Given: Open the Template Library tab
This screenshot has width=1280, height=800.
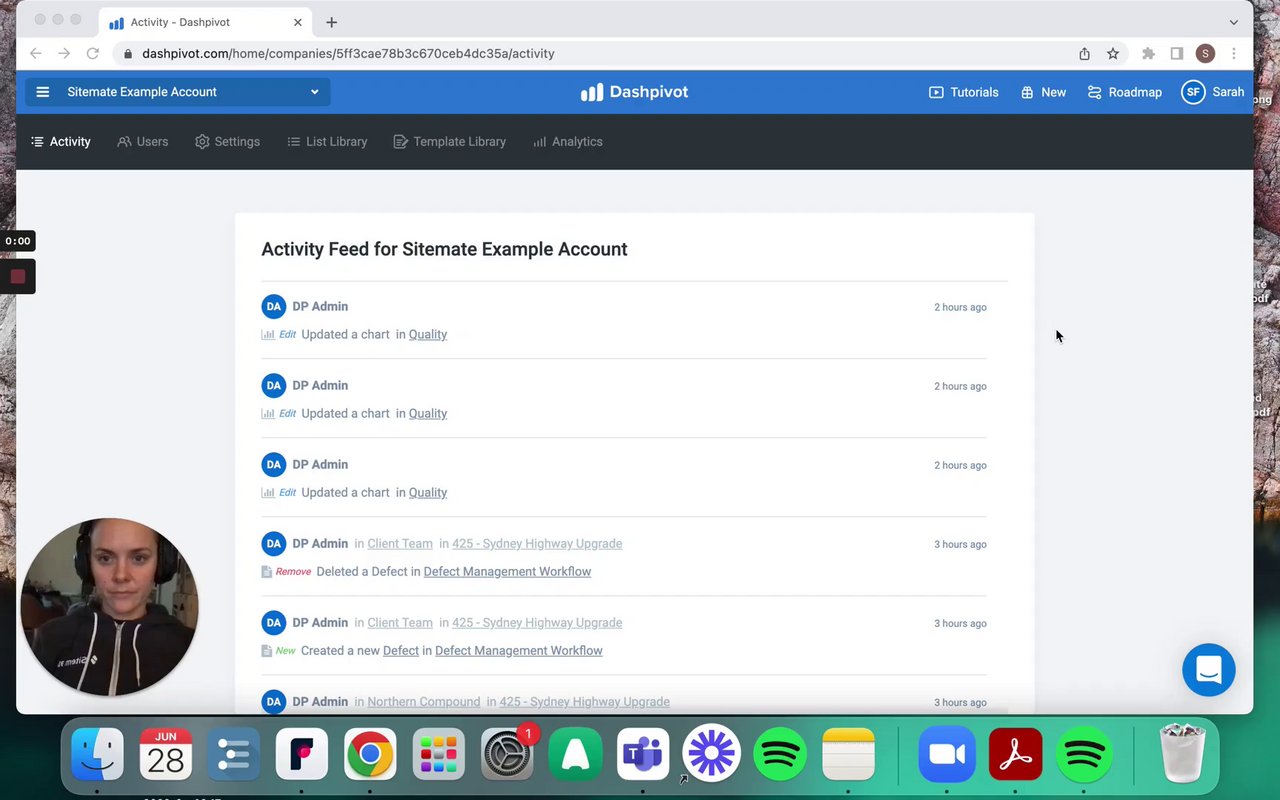Looking at the screenshot, I should click(x=449, y=142).
